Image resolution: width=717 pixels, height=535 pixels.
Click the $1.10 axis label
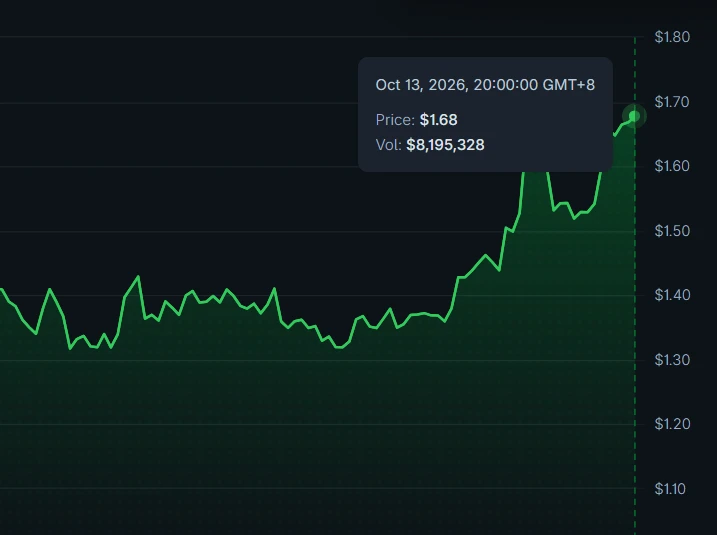pyautogui.click(x=670, y=489)
